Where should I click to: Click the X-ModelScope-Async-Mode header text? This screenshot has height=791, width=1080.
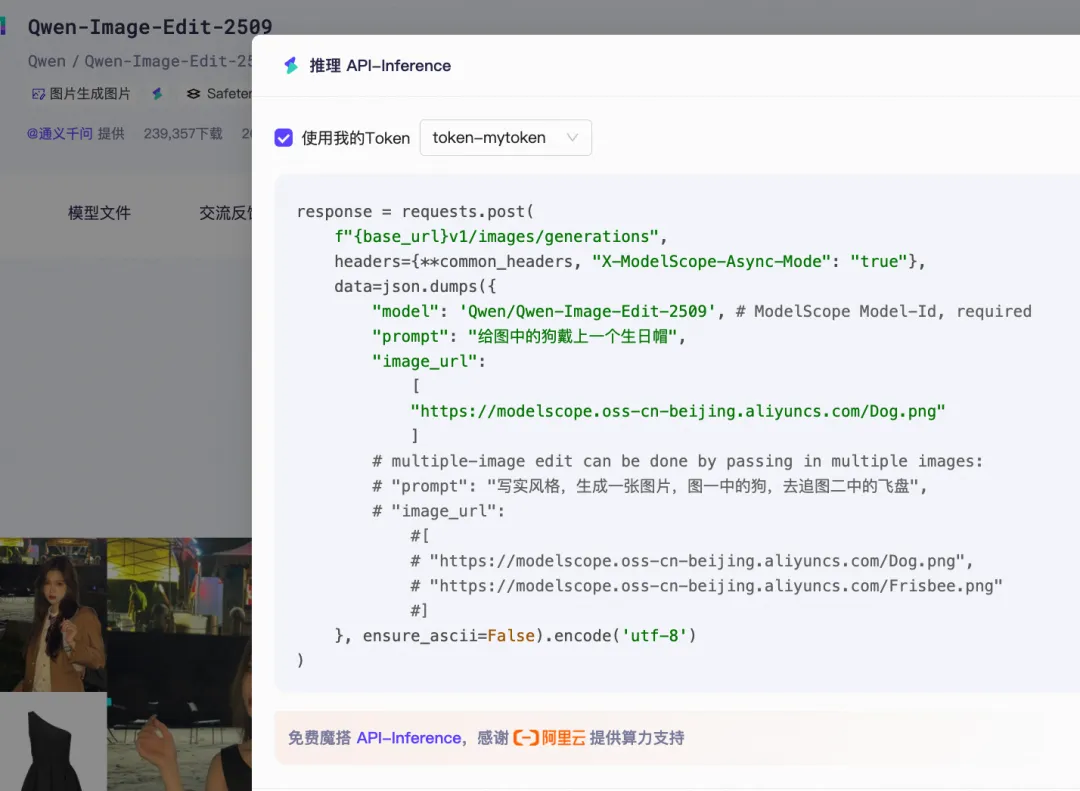[711, 262]
